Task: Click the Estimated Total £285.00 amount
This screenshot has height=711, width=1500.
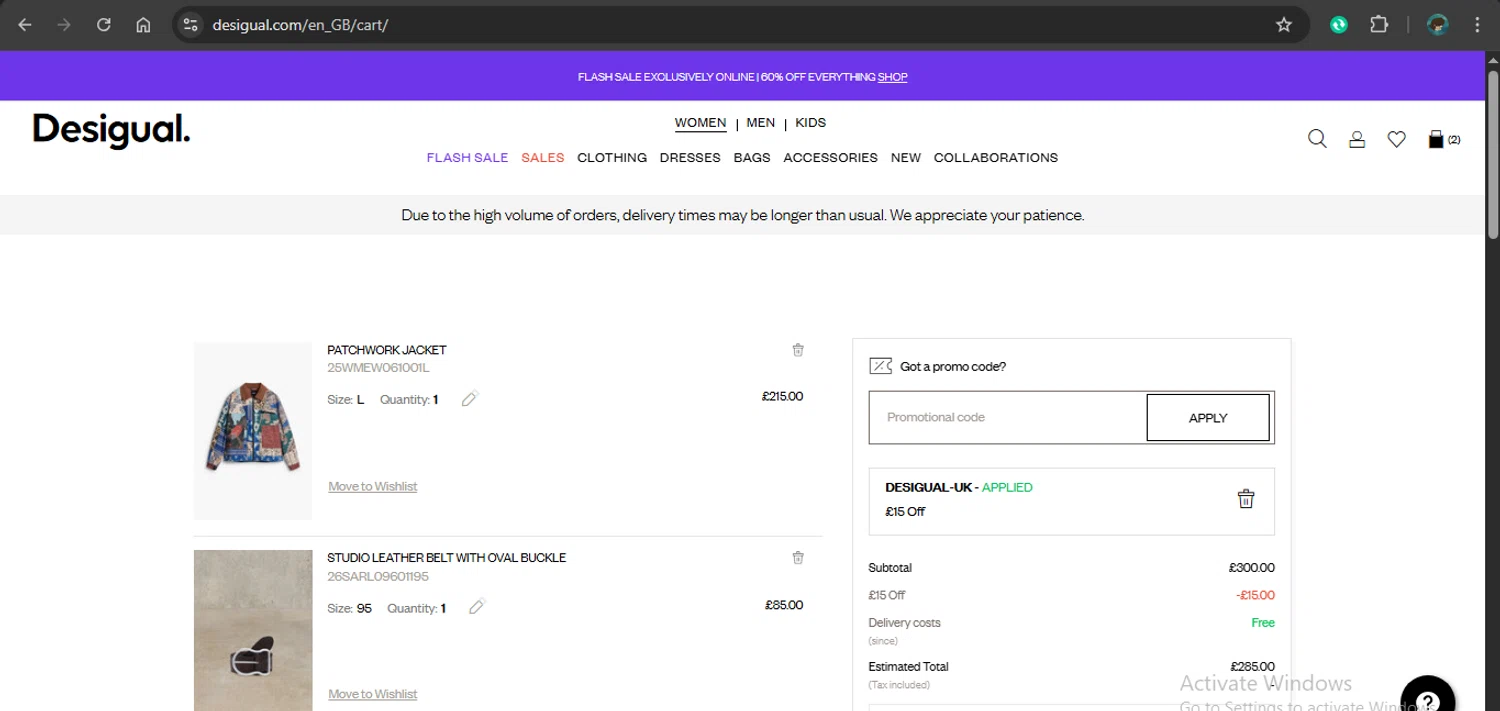Action: [1253, 667]
